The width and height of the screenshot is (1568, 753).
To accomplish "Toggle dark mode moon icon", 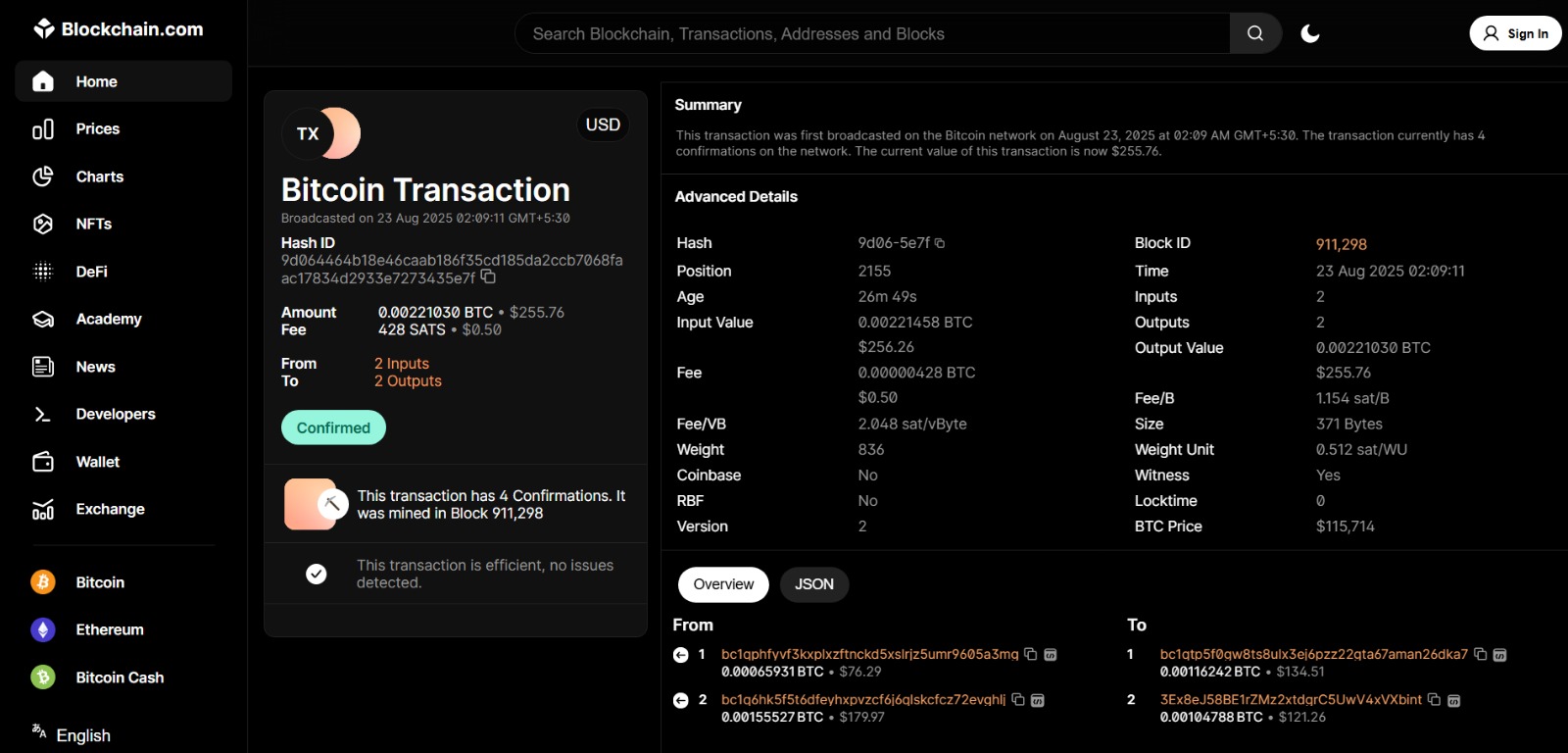I will pyautogui.click(x=1310, y=33).
